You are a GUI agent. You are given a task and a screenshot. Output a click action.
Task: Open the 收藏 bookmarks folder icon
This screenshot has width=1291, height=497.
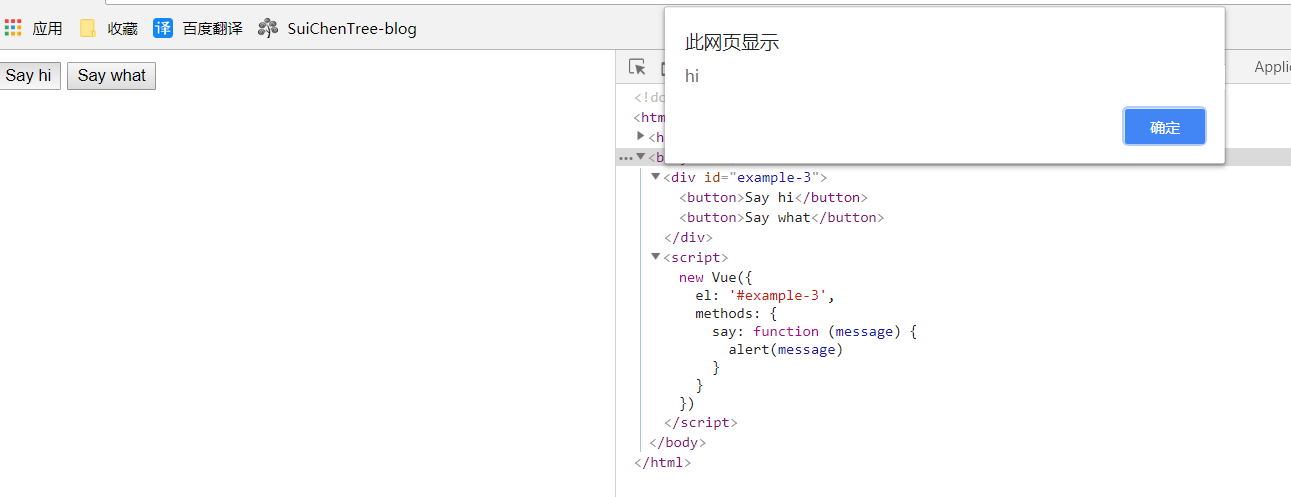88,28
